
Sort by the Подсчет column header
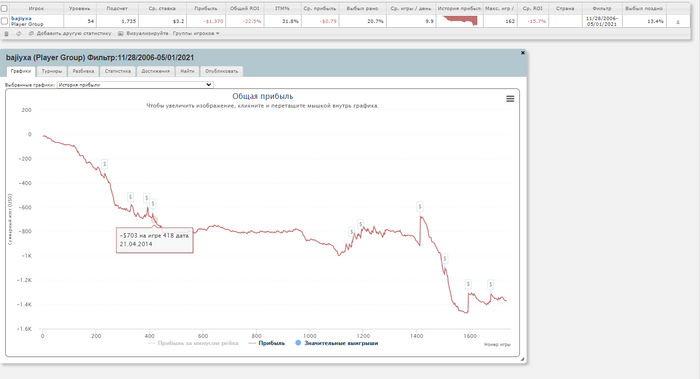coord(117,8)
